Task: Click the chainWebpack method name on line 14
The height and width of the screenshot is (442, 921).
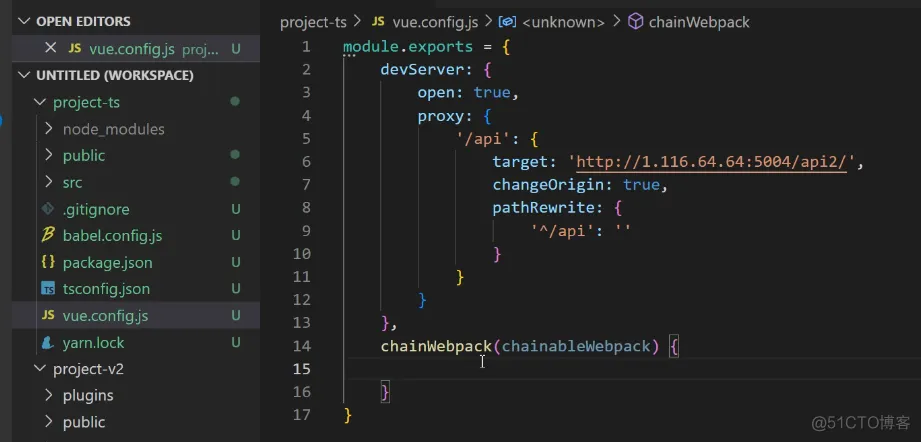Action: point(436,346)
